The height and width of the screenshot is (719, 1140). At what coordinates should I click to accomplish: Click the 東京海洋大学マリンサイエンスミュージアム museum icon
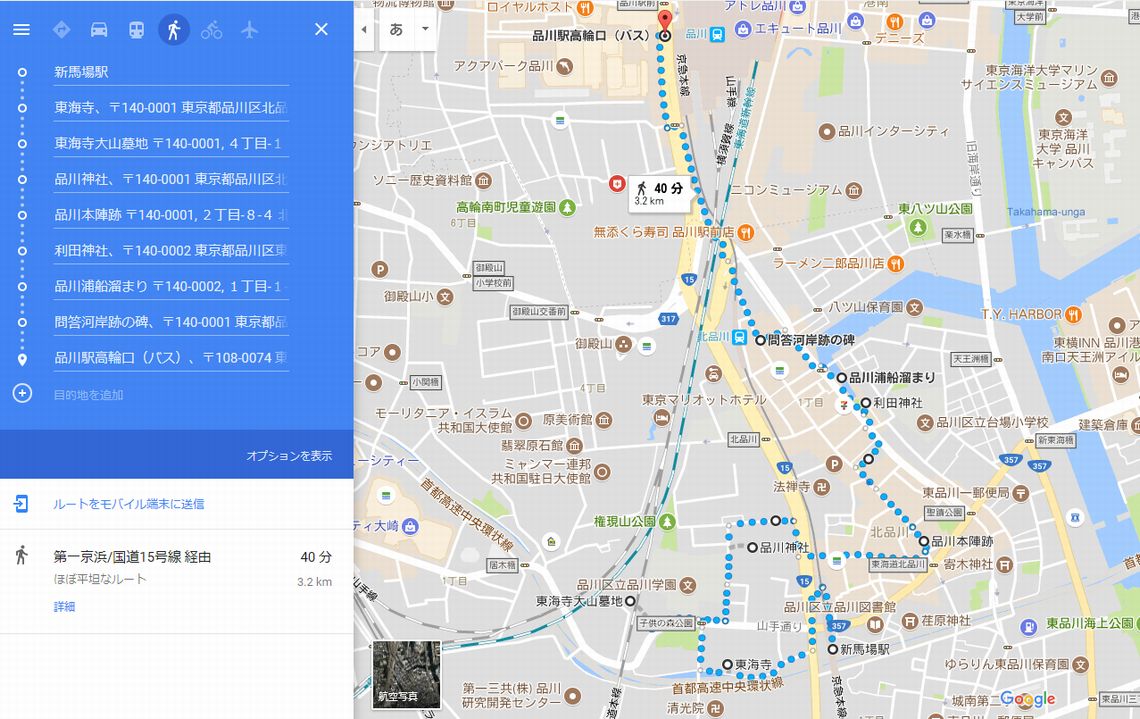[x=1109, y=77]
